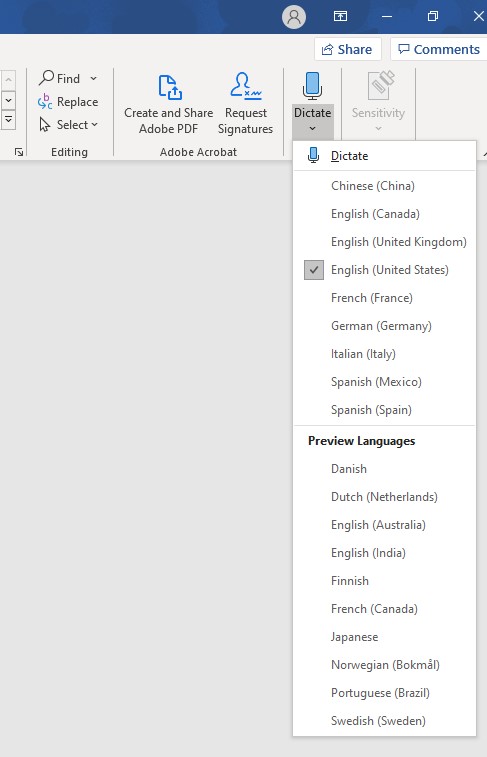Open the Styles dialog launcher icon

[19, 153]
